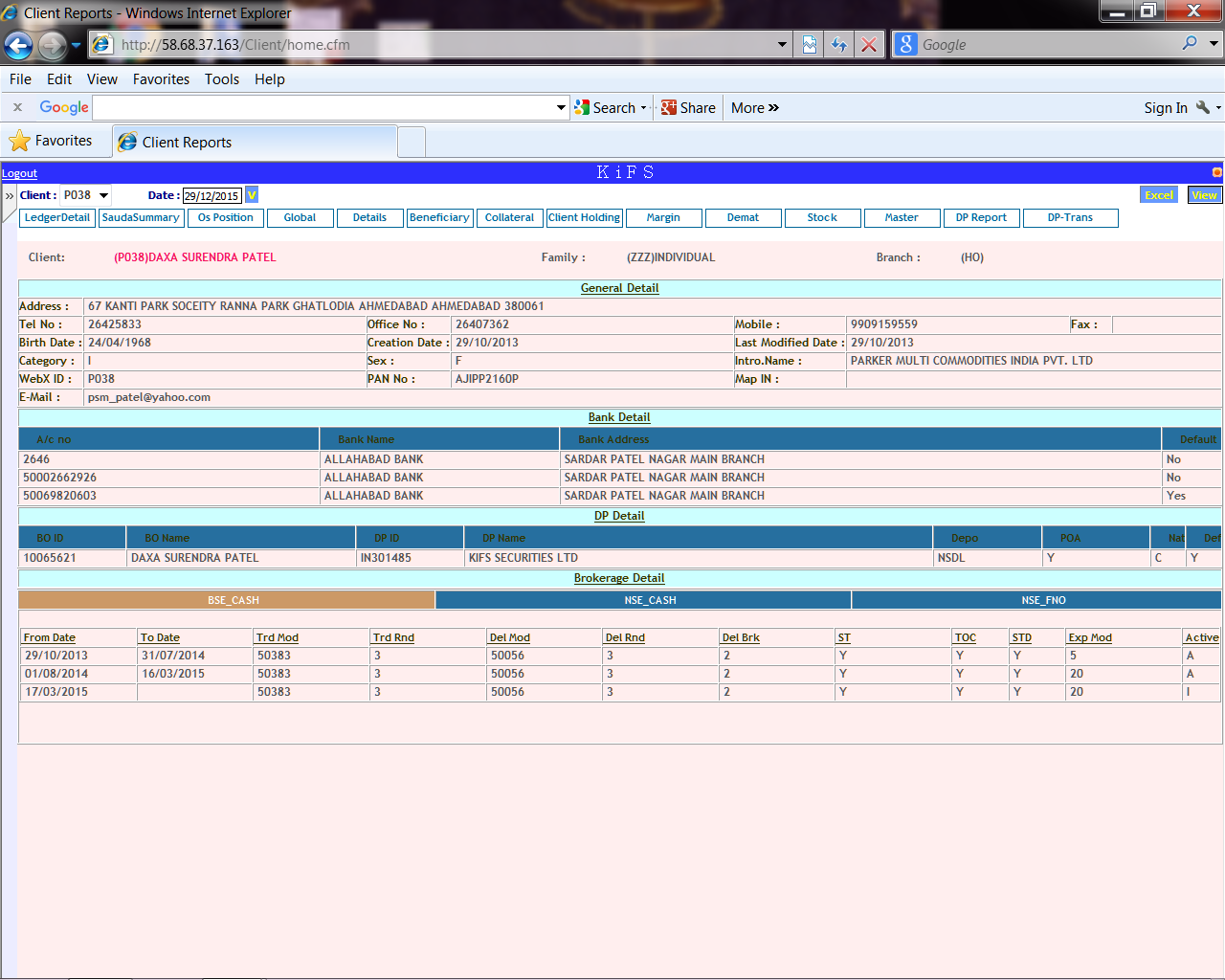The width and height of the screenshot is (1225, 980).
Task: Click the search magnifier icon in search box
Action: point(1190,44)
